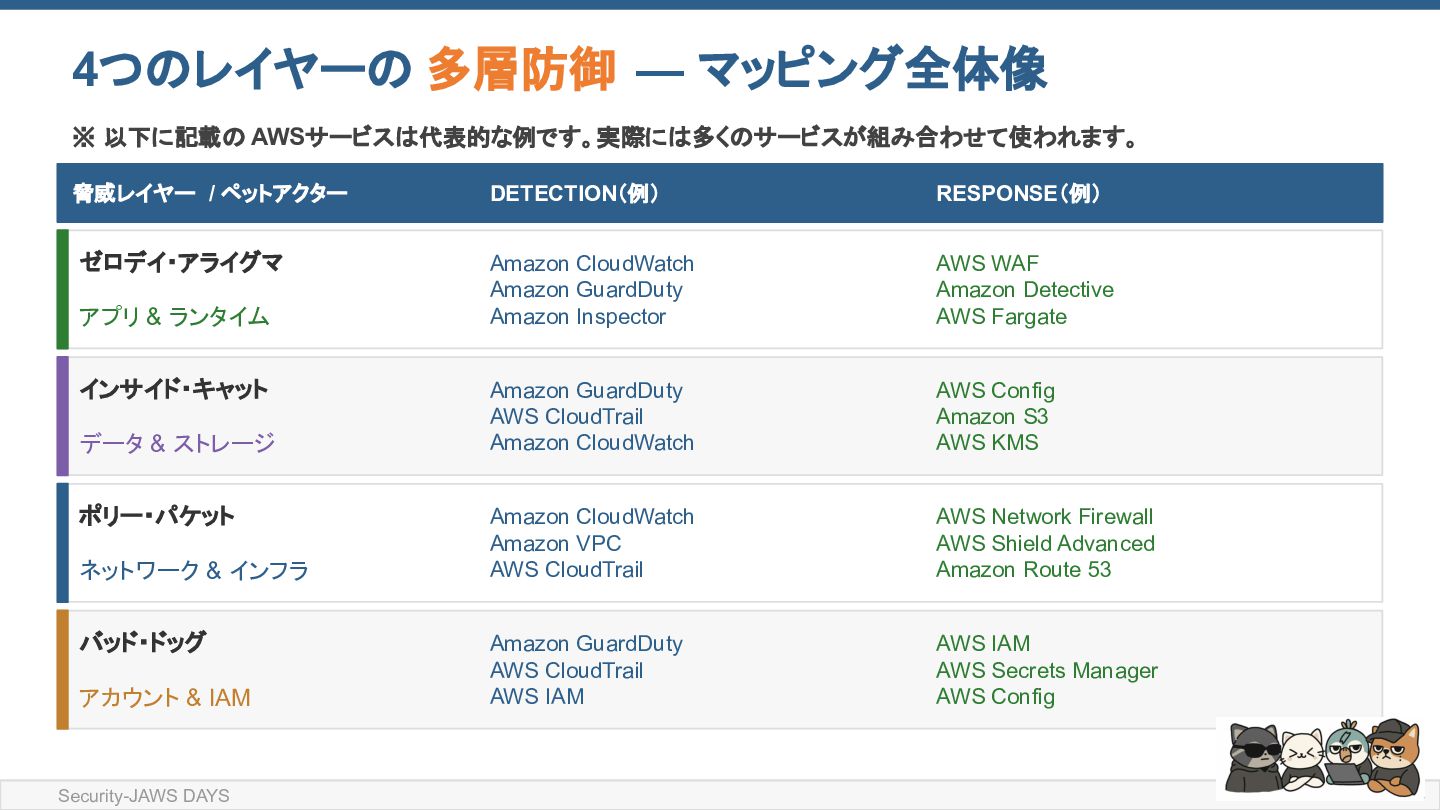
Task: Click the DETECTION(例) column header
Action: (x=574, y=194)
